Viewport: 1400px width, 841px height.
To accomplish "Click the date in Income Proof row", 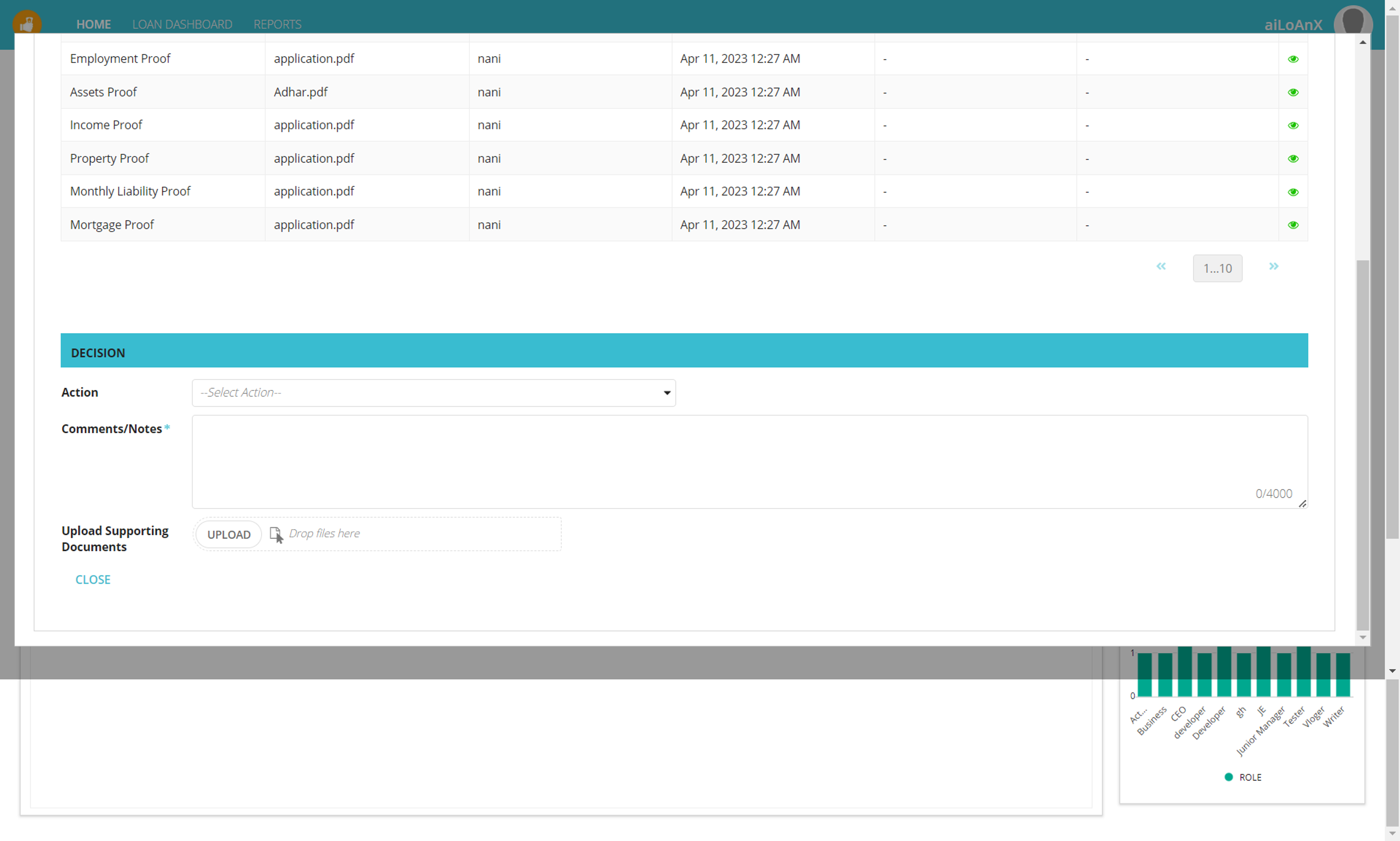I will tap(740, 125).
